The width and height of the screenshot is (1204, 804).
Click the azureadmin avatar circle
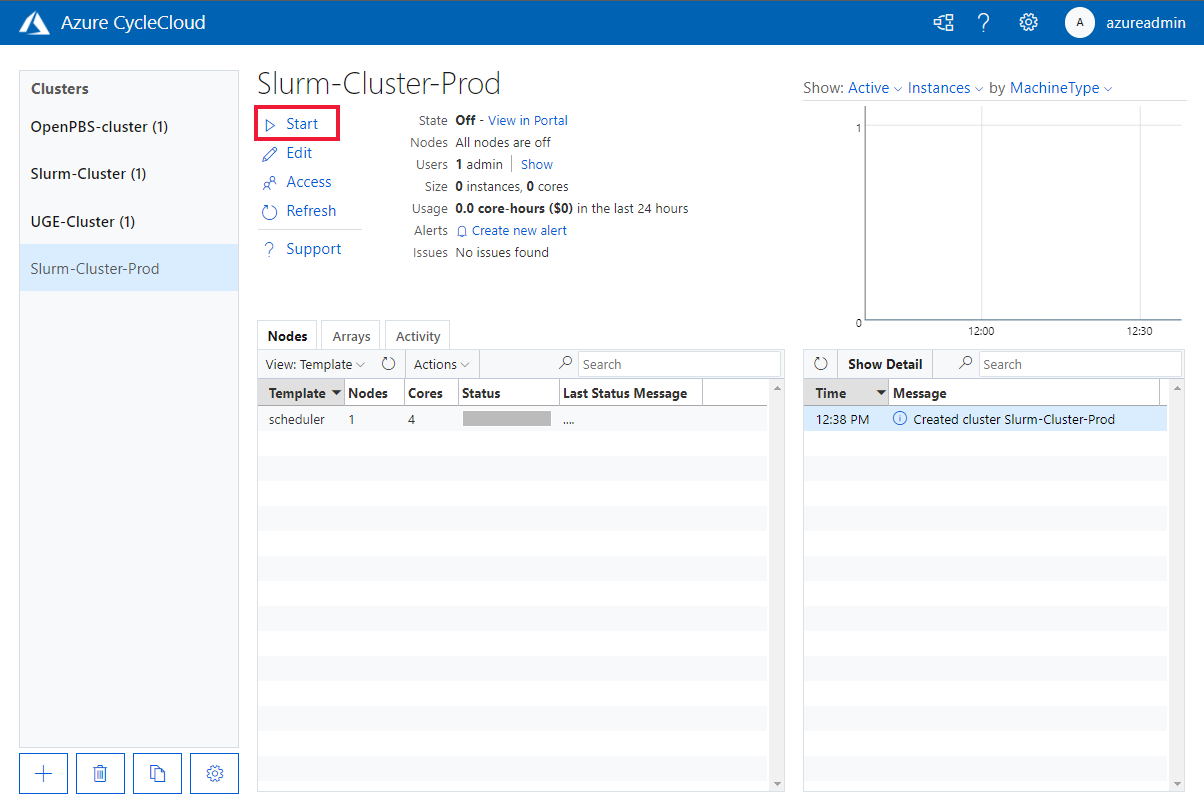[1080, 22]
